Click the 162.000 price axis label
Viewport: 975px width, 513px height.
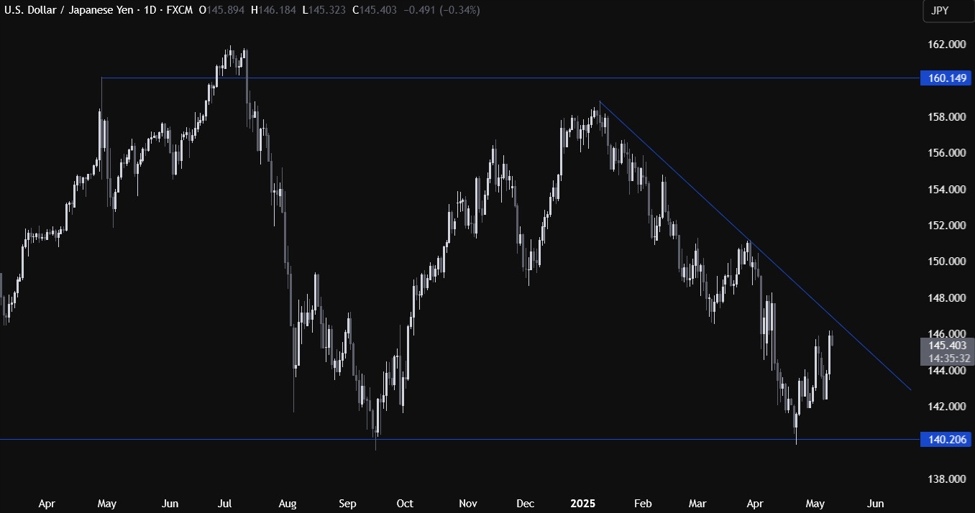coord(946,44)
